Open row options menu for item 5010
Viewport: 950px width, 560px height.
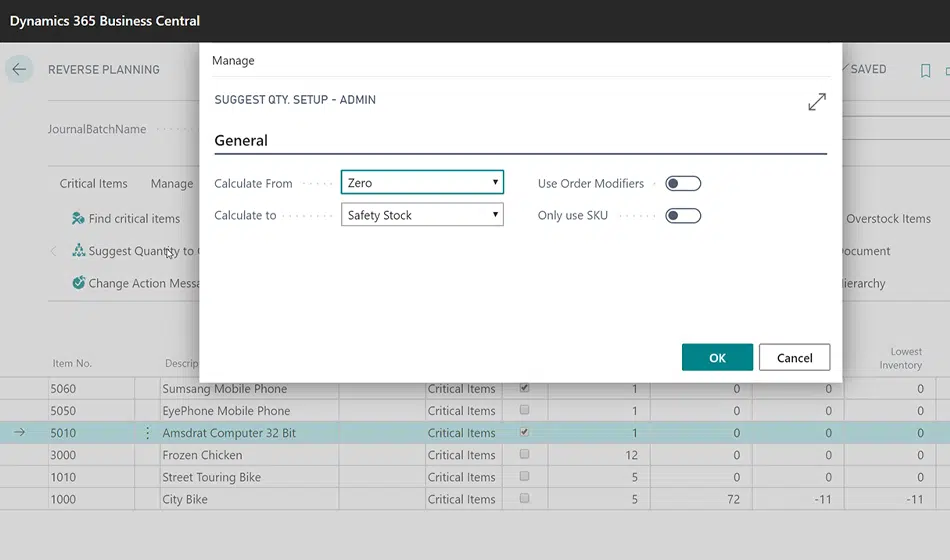coord(148,433)
